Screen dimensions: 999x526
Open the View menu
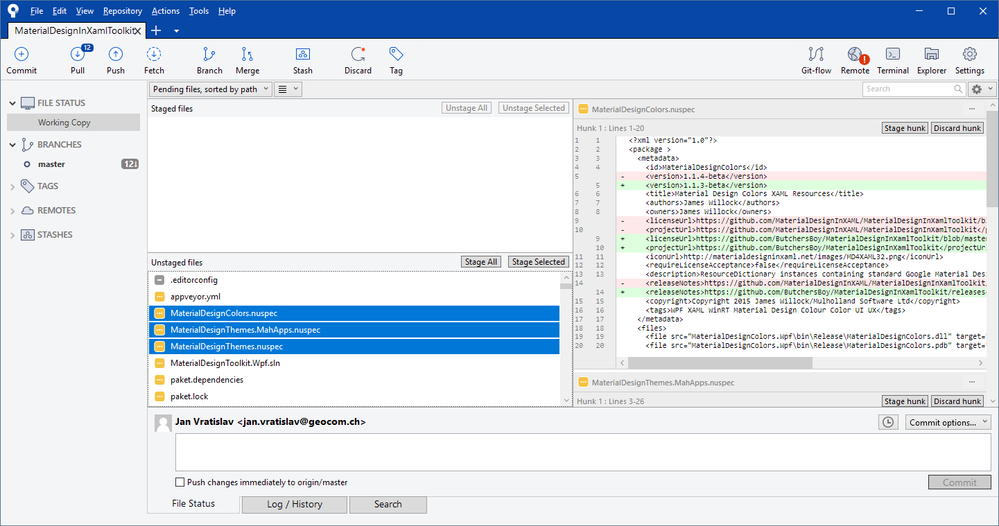tap(85, 11)
